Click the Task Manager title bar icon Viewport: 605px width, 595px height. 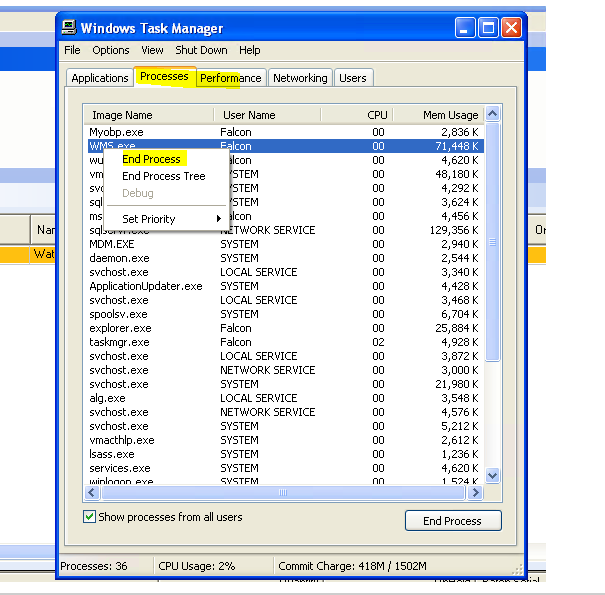[69, 27]
